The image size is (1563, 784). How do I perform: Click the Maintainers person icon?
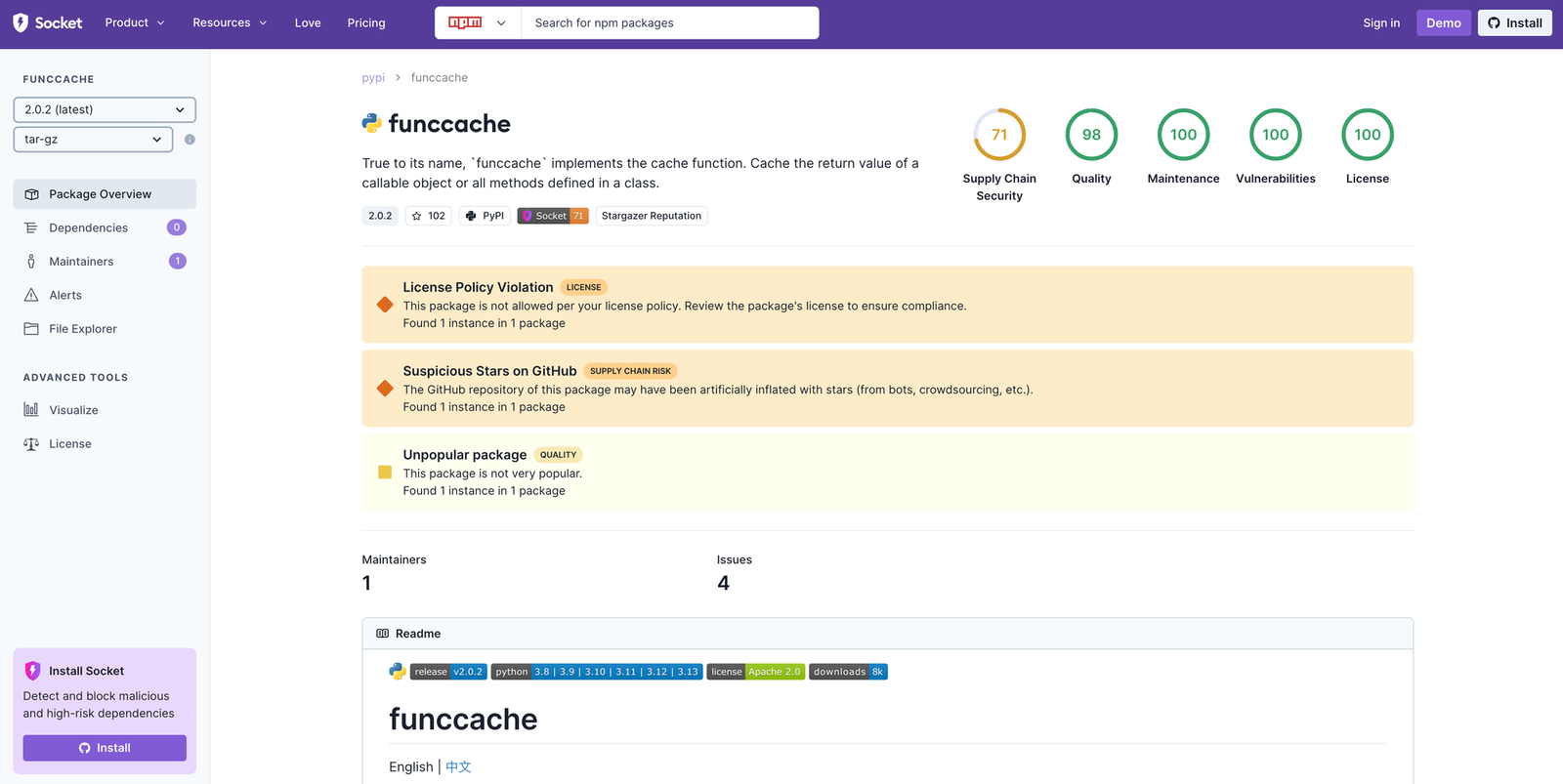[31, 262]
